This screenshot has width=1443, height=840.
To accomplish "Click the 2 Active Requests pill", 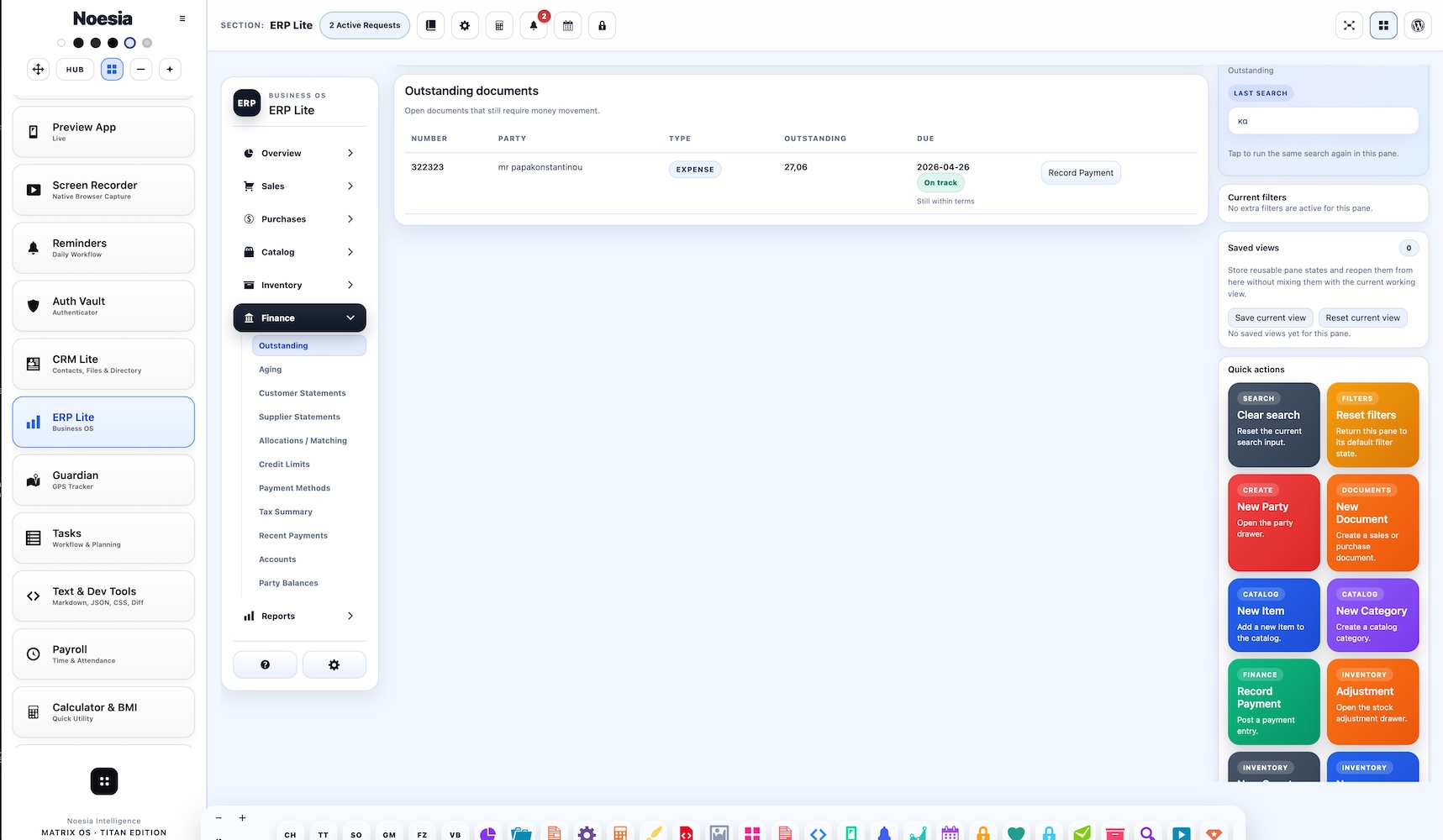I will click(x=365, y=25).
